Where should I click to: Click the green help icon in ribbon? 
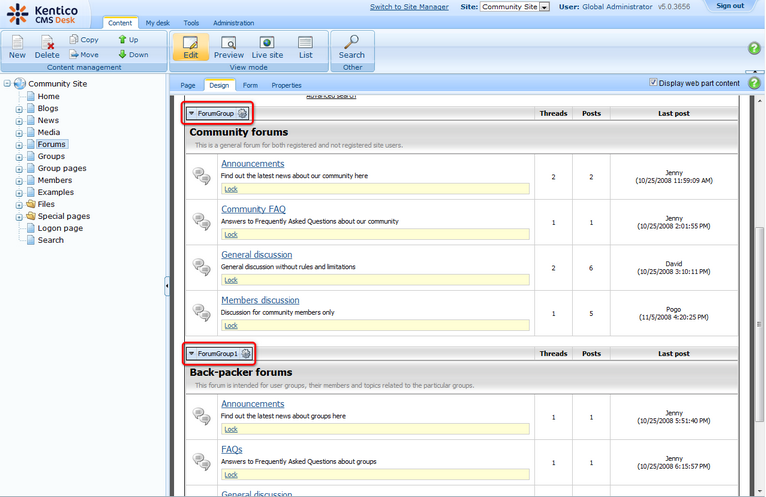click(x=755, y=48)
